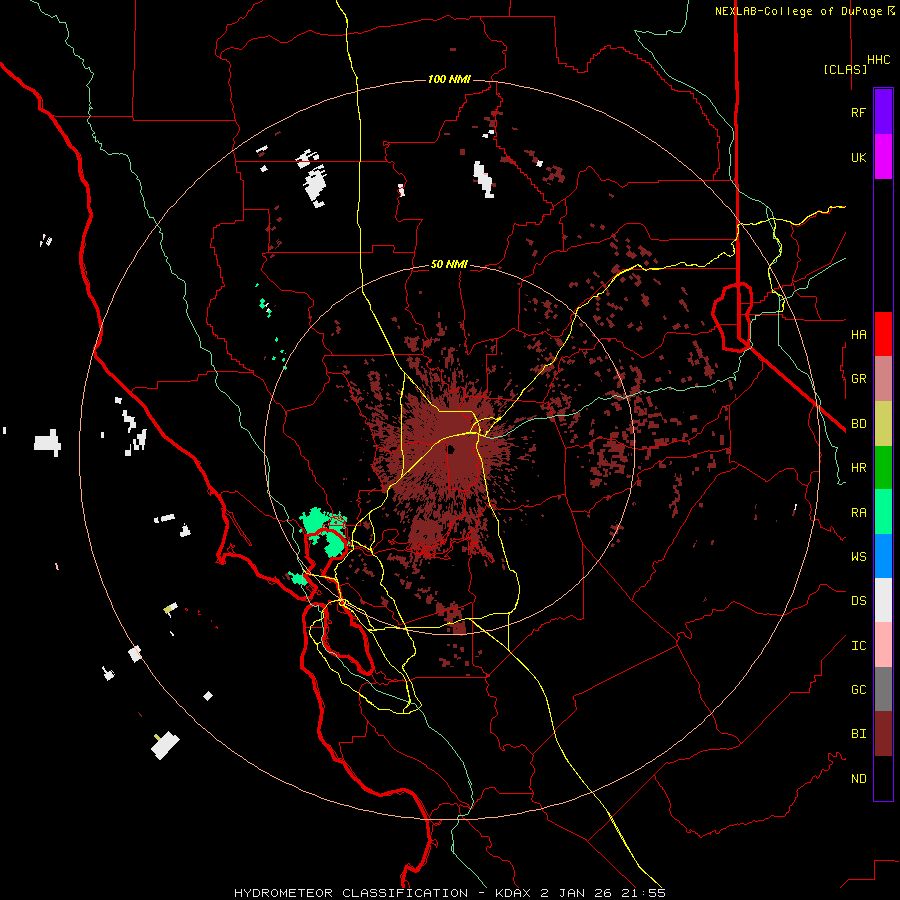Click the ND legend label
Image resolution: width=900 pixels, height=900 pixels.
[x=858, y=779]
